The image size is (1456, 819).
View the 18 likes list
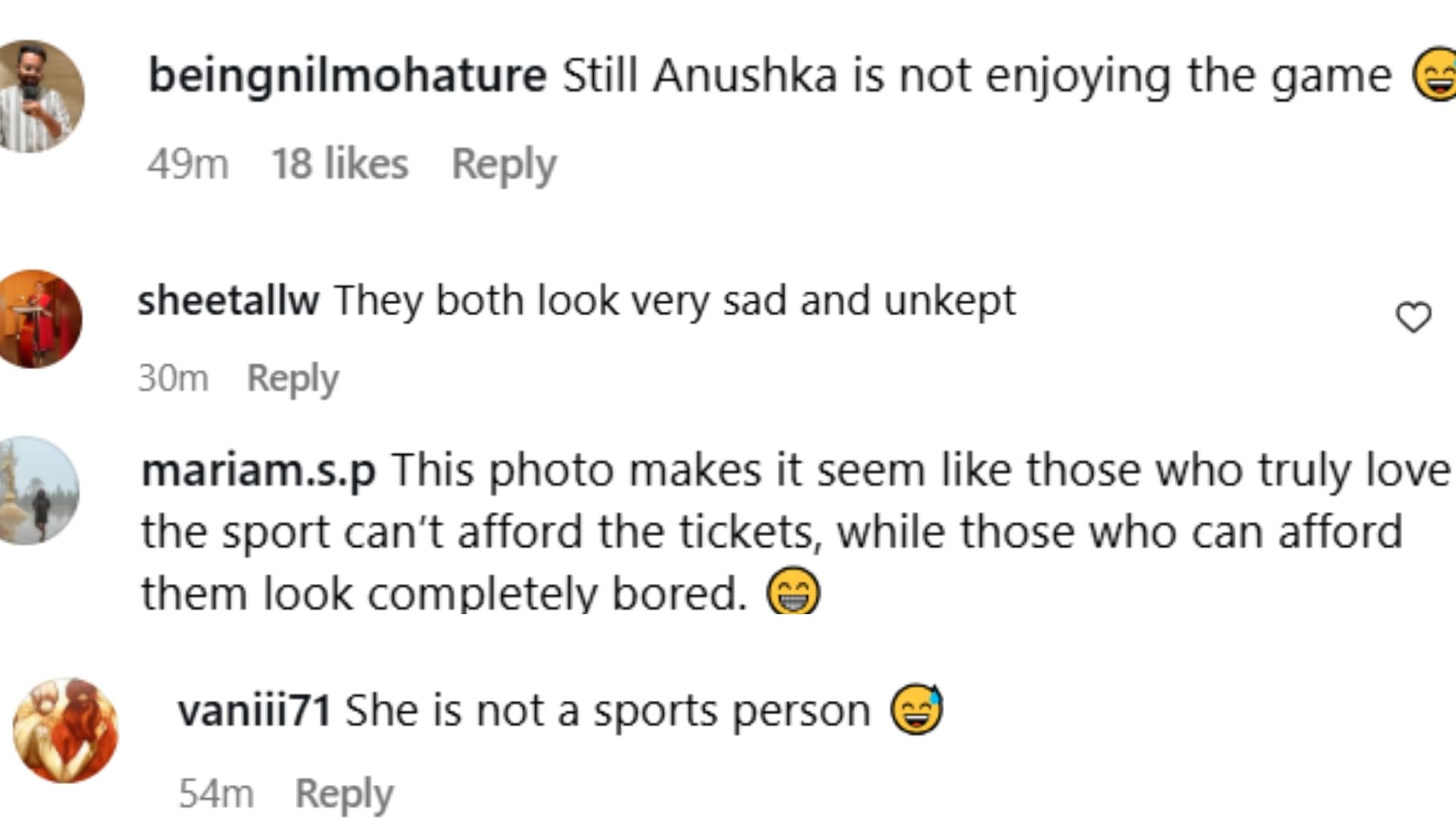tap(340, 164)
